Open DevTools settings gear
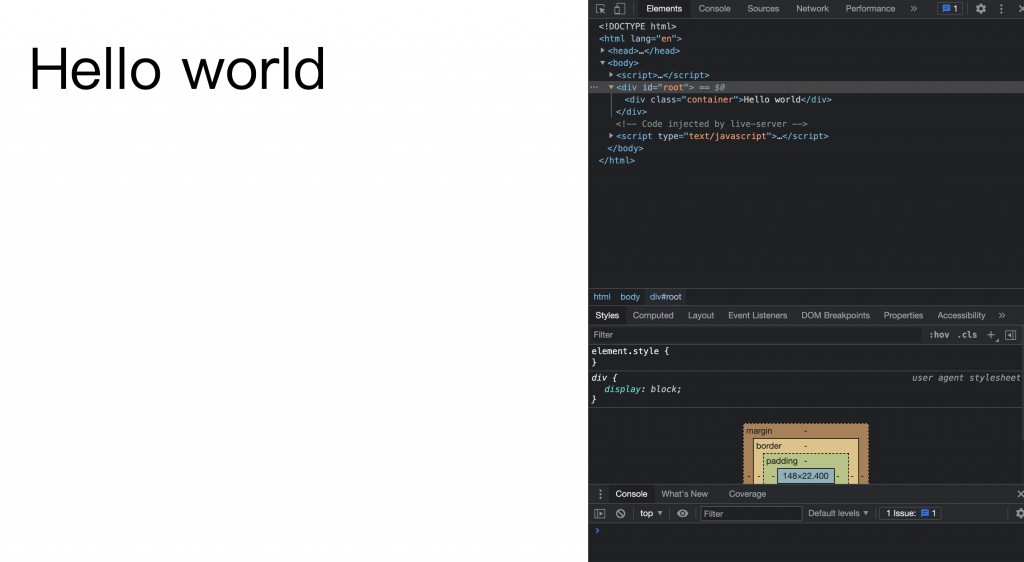1024x562 pixels. click(981, 8)
